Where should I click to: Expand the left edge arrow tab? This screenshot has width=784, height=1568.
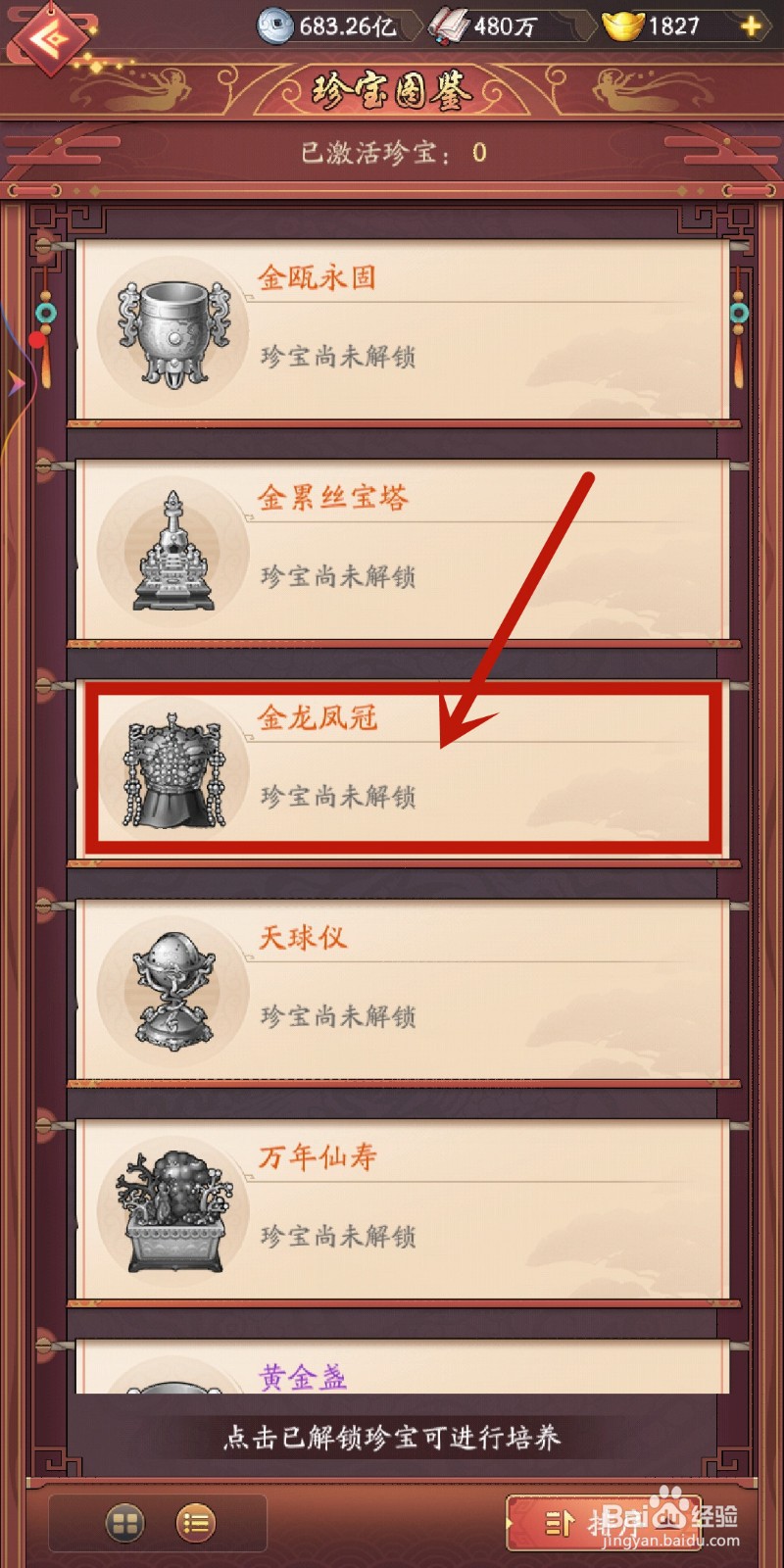[x=14, y=384]
